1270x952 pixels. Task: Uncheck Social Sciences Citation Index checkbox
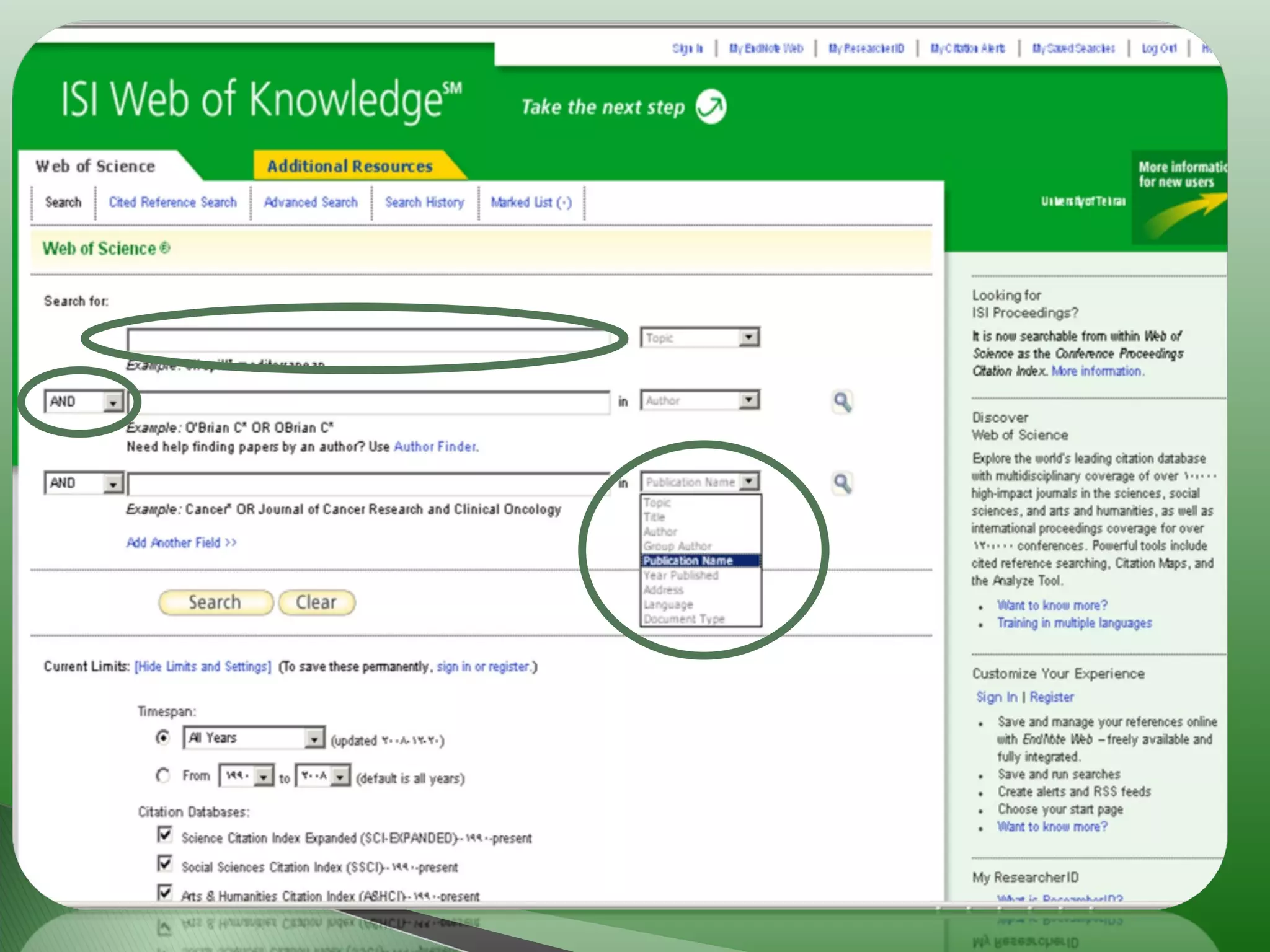coord(165,863)
